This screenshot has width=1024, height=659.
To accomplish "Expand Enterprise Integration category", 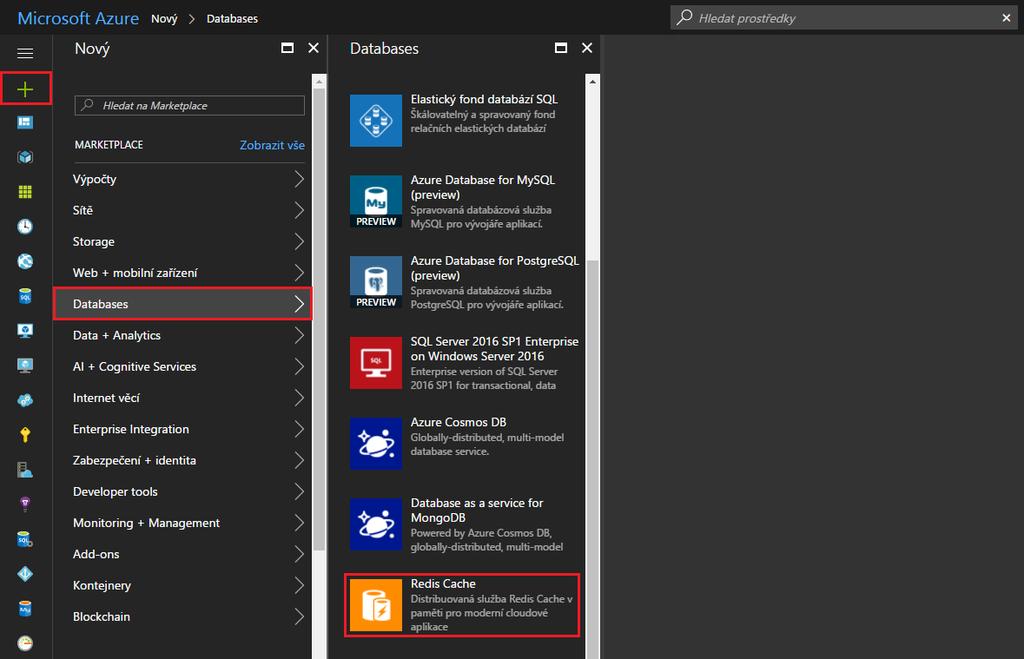I will coord(183,429).
